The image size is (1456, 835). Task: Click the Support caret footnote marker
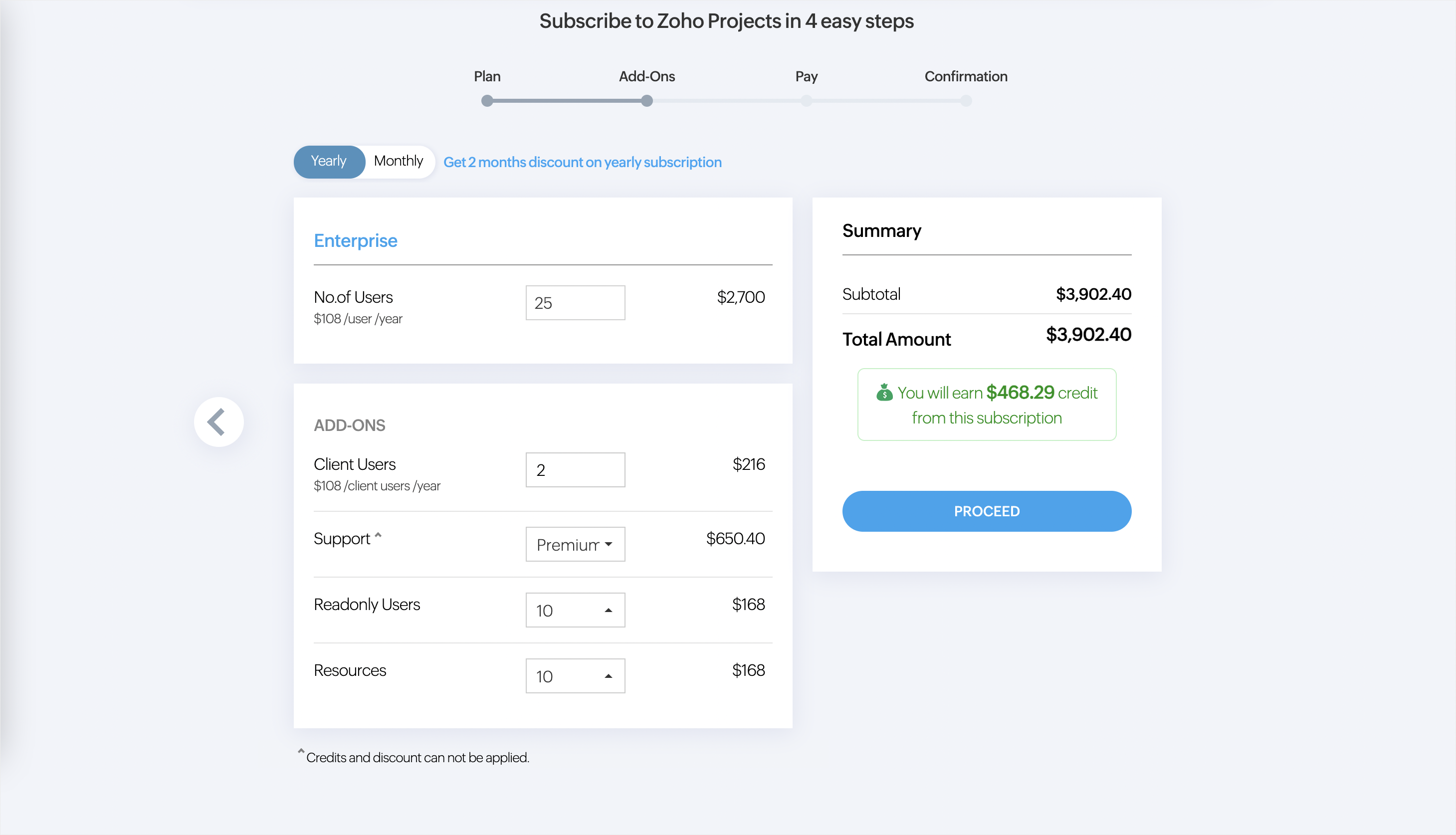click(378, 535)
